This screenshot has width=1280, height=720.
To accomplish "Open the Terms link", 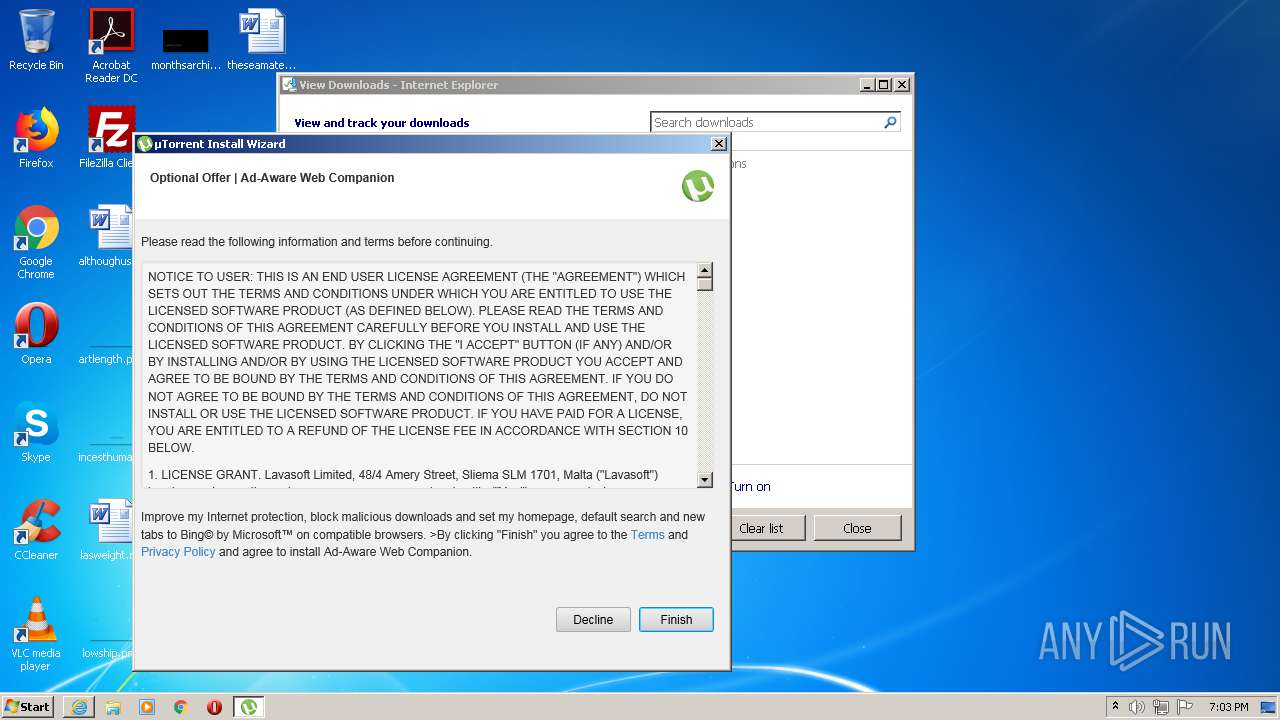I will point(647,535).
